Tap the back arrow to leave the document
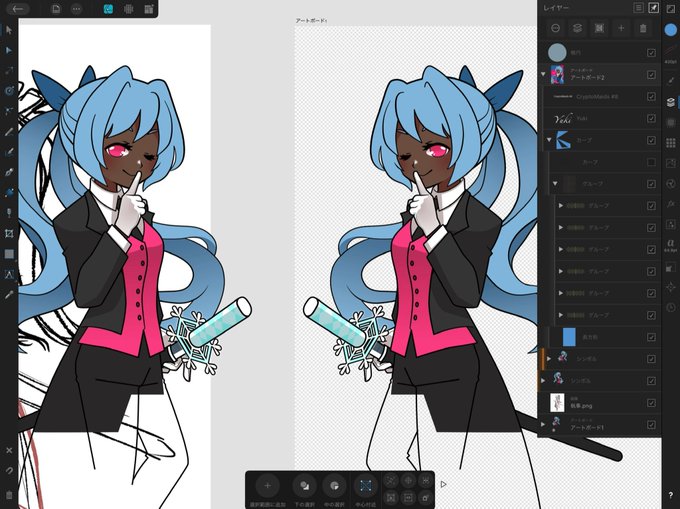Viewport: 680px width, 509px height. click(x=17, y=9)
